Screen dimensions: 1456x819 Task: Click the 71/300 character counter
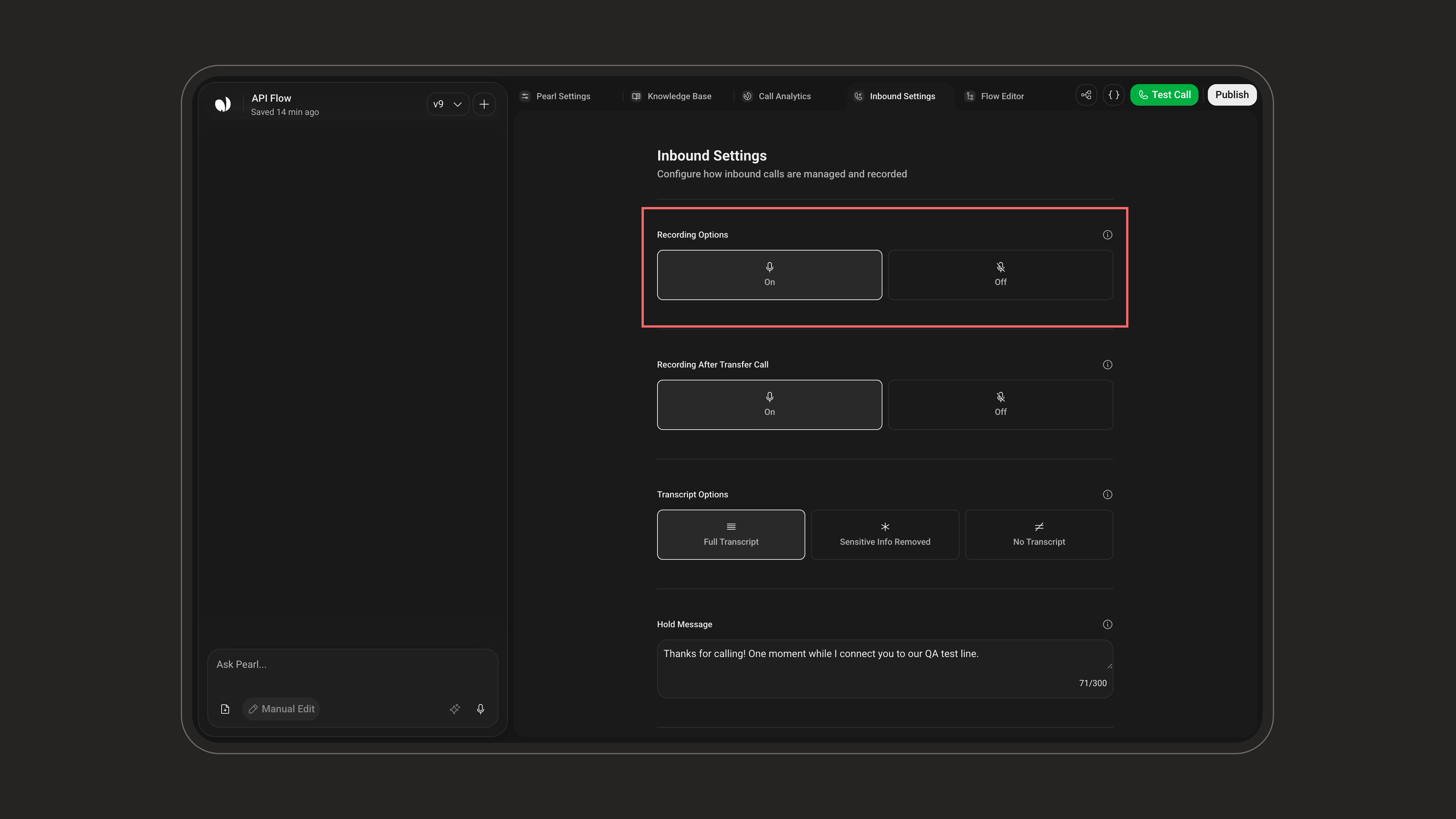1093,683
